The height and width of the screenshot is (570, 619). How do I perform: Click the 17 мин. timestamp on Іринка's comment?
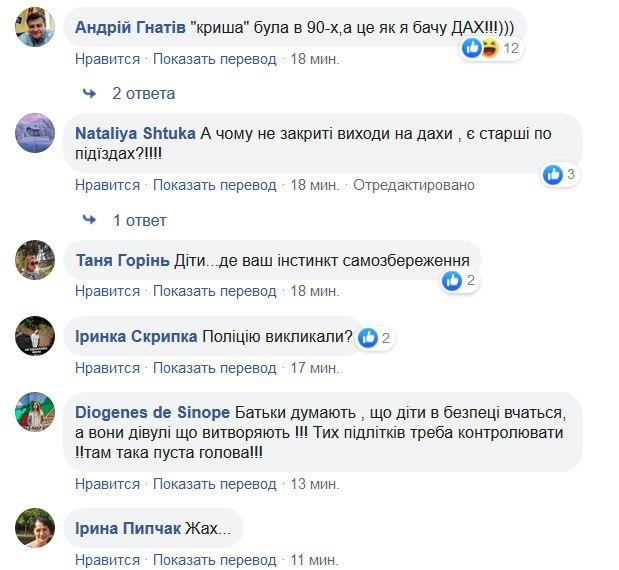coord(314,367)
